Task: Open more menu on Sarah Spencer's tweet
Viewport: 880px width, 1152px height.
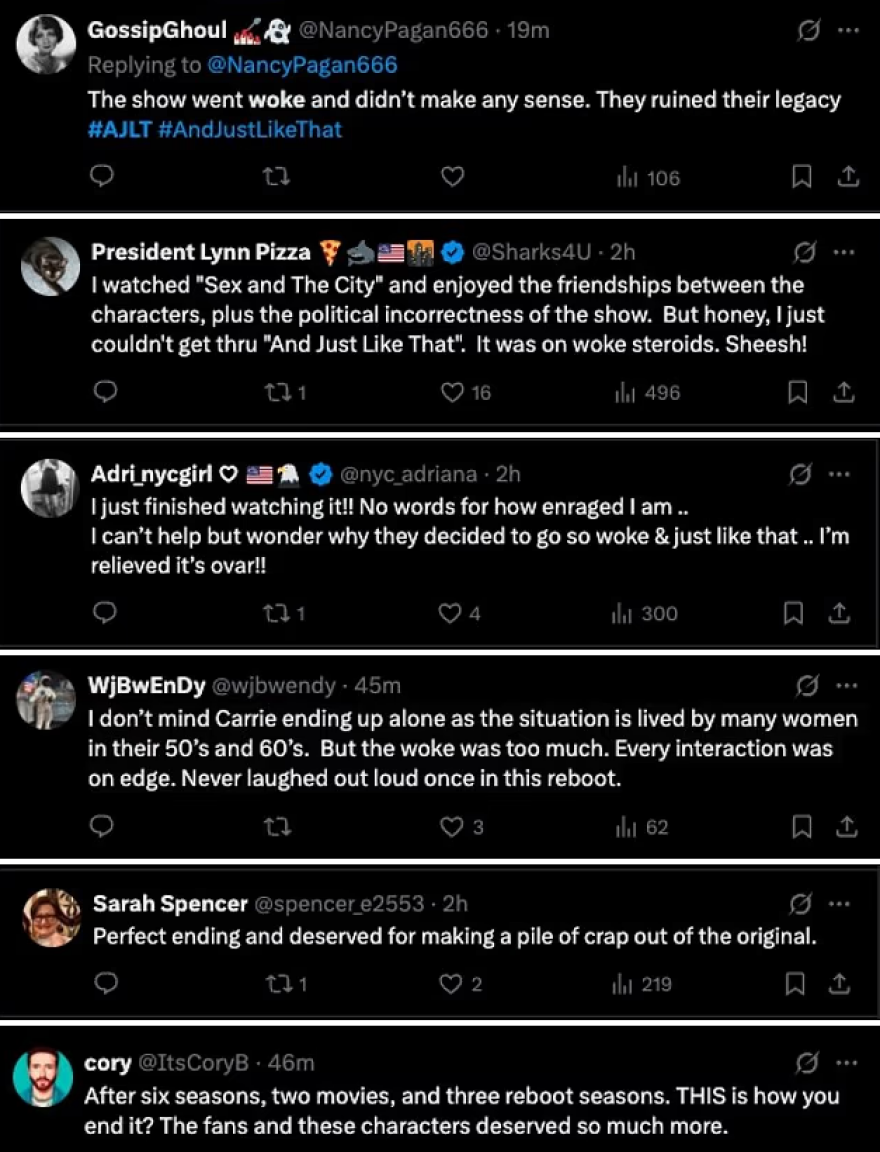Action: (840, 904)
